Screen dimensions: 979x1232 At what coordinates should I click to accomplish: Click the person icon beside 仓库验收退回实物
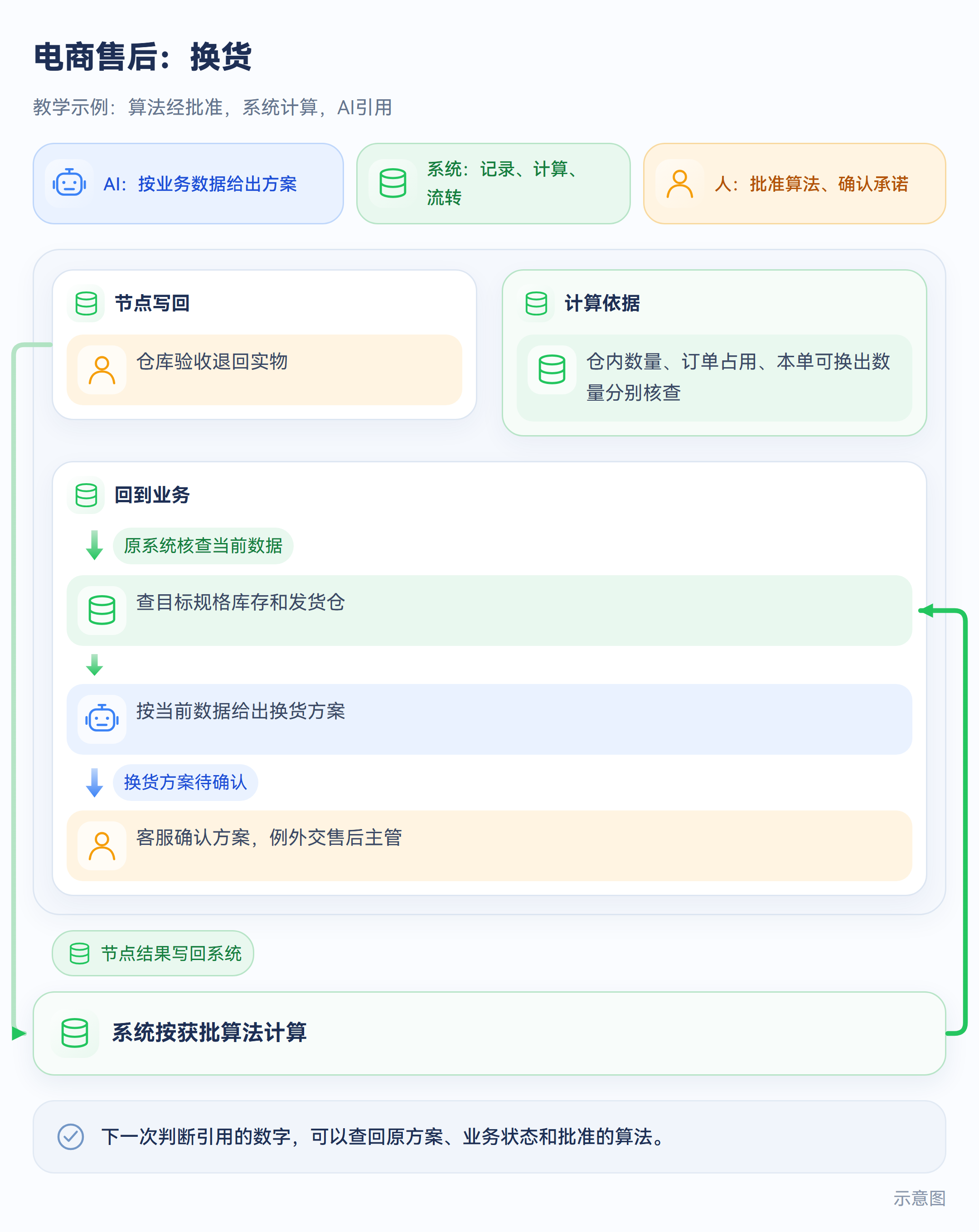[102, 370]
